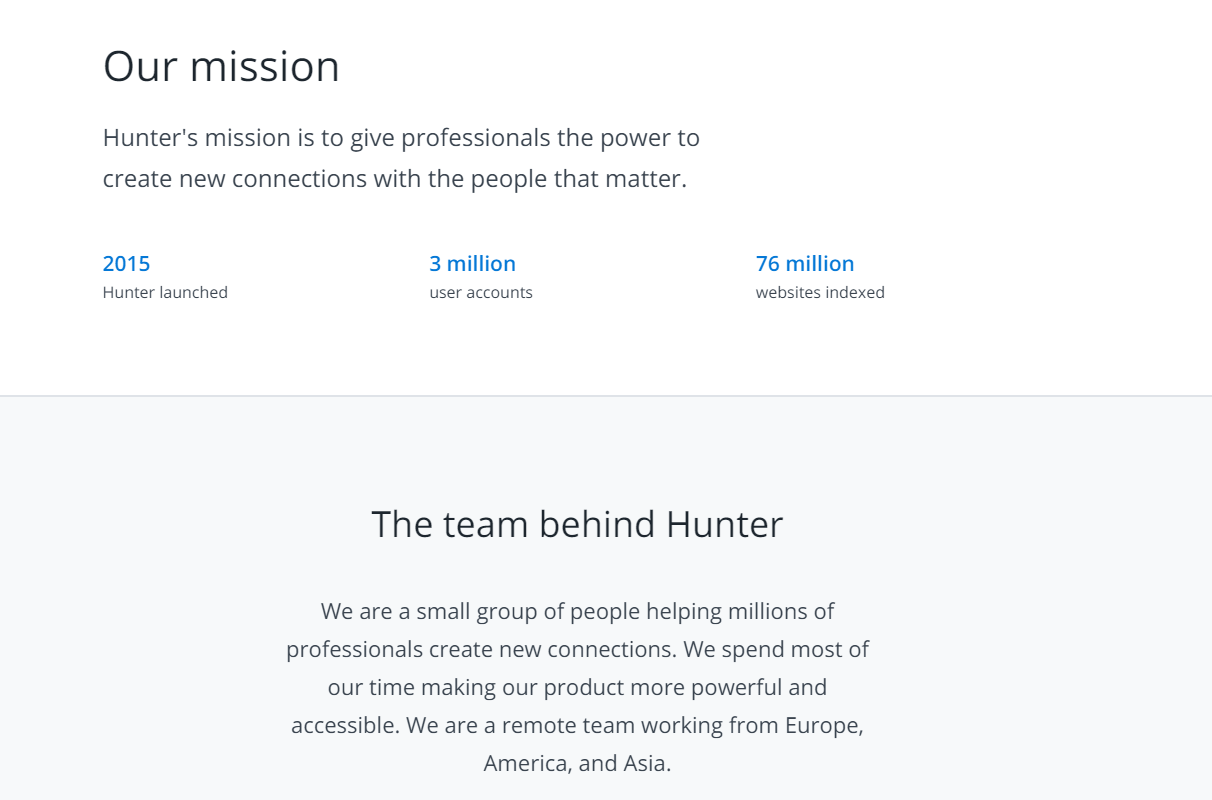1212x800 pixels.
Task: Click the "accessible. We are a remote team" line
Action: [577, 725]
